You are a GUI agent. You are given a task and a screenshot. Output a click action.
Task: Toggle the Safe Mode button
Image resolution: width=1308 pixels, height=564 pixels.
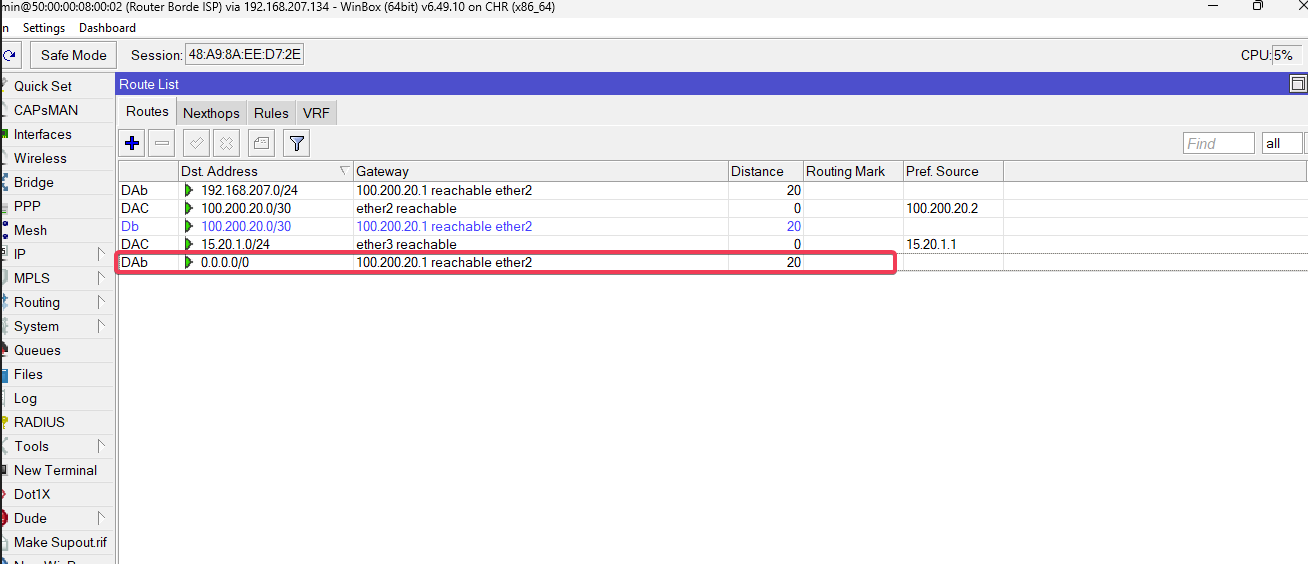(x=73, y=55)
